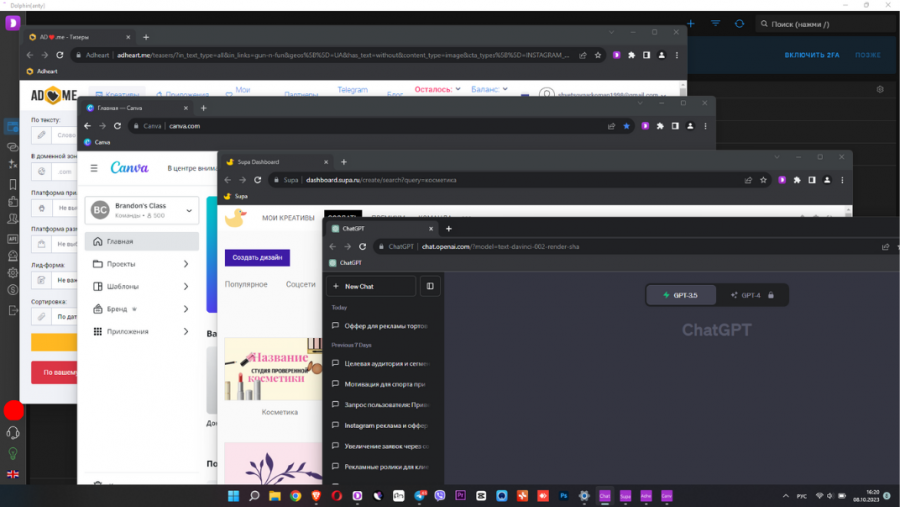Click the logout arrow icon in Dolphin sidebar
Screen dimensions: 900x507
[13, 311]
